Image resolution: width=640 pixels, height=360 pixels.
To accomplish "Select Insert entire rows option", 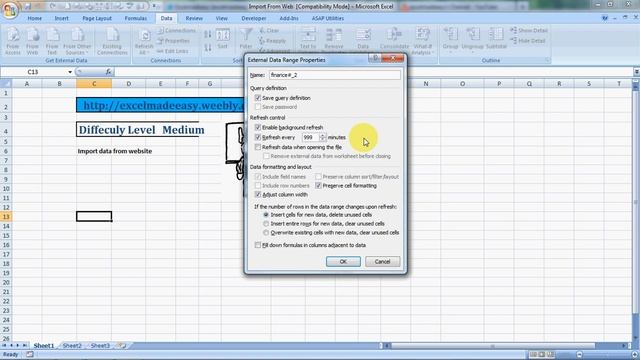I will 266,224.
